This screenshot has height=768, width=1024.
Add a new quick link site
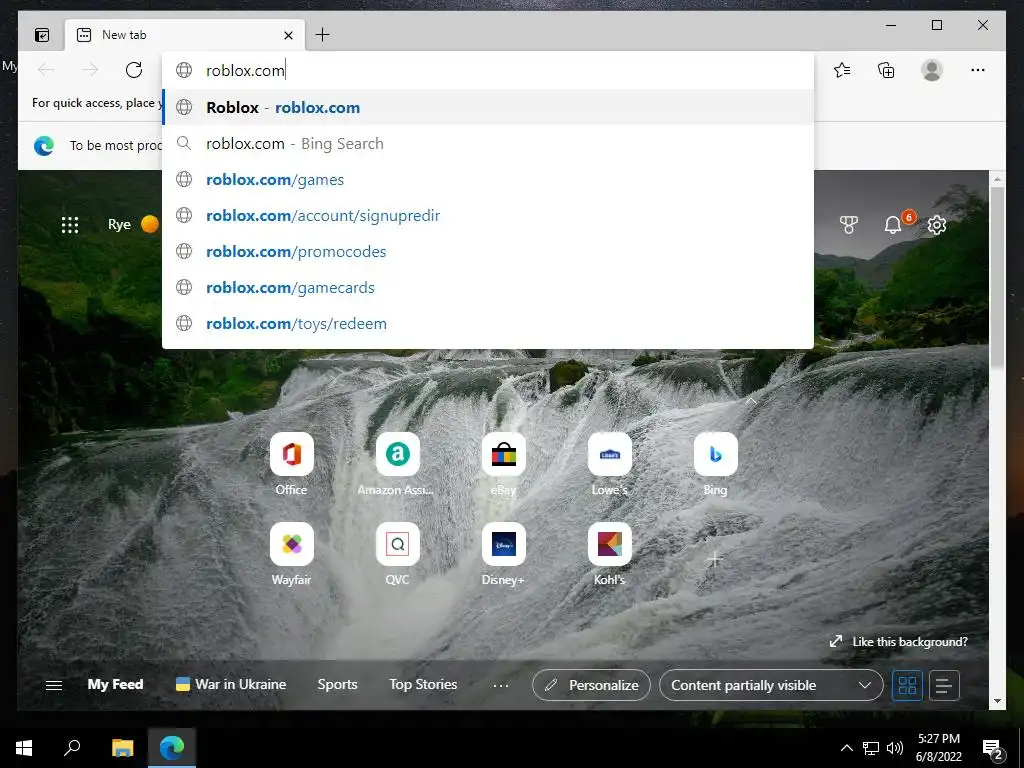(716, 559)
